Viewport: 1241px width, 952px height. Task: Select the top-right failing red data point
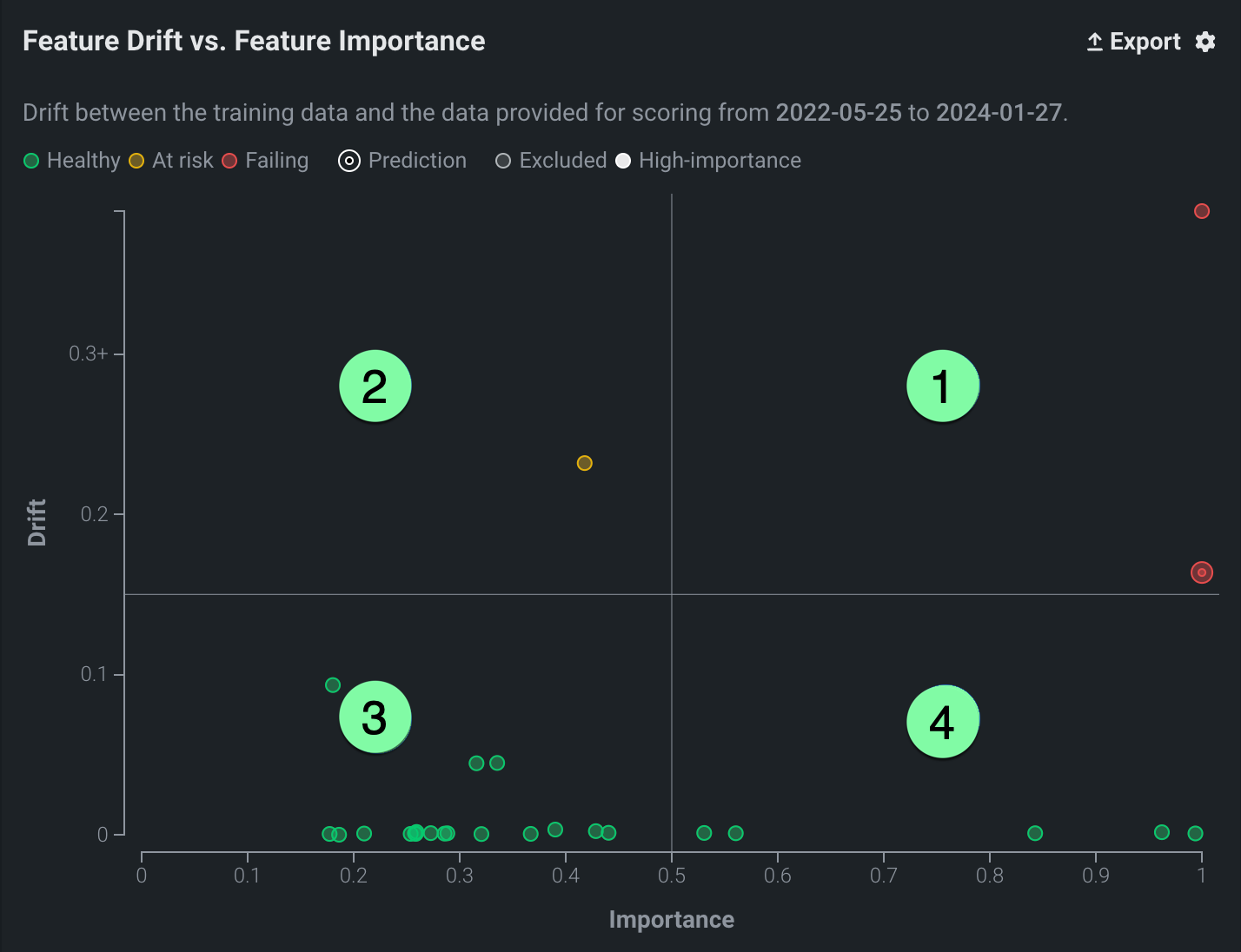pyautogui.click(x=1202, y=211)
